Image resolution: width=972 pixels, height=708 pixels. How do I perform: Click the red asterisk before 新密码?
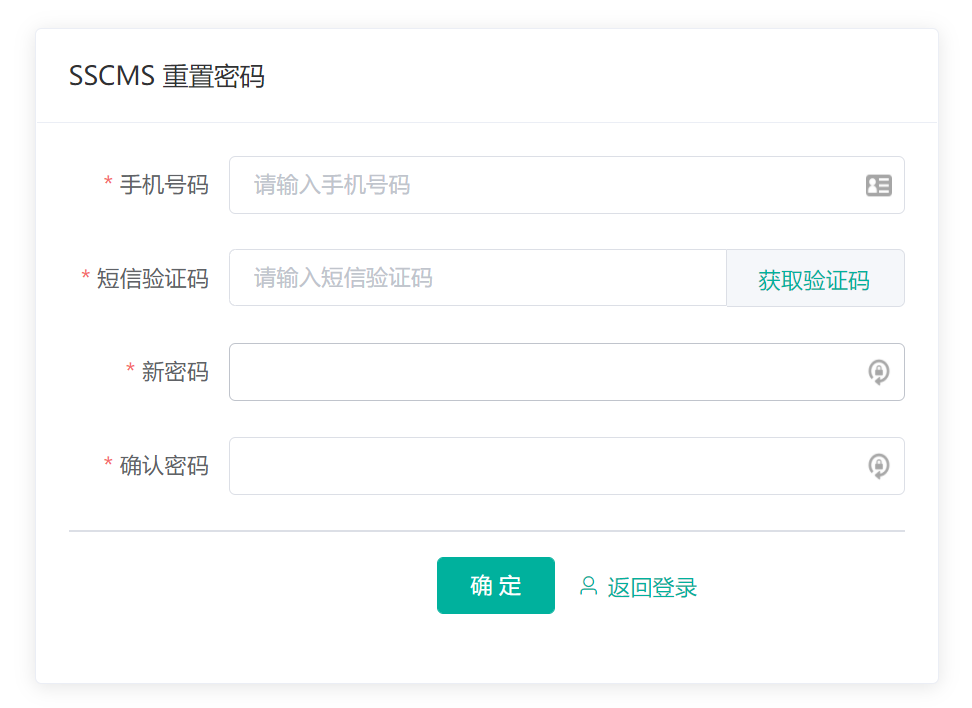click(x=130, y=371)
